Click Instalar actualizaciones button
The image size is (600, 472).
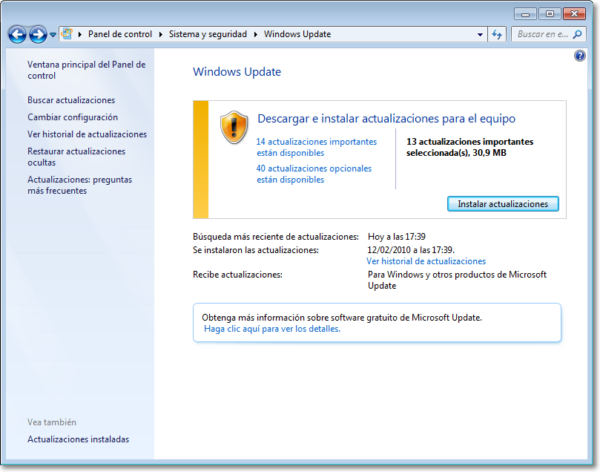(503, 204)
